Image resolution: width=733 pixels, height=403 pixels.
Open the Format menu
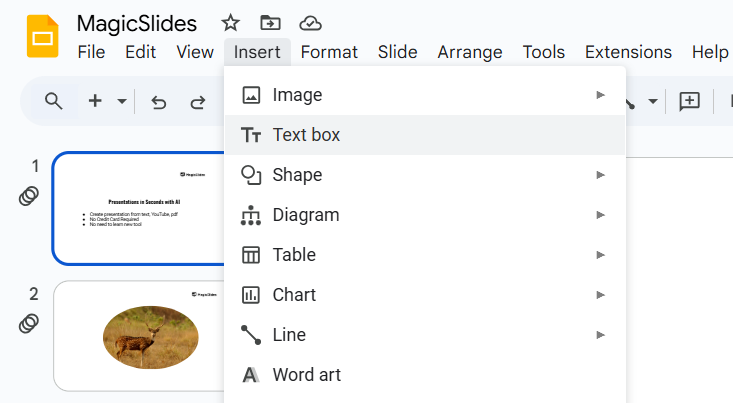329,52
